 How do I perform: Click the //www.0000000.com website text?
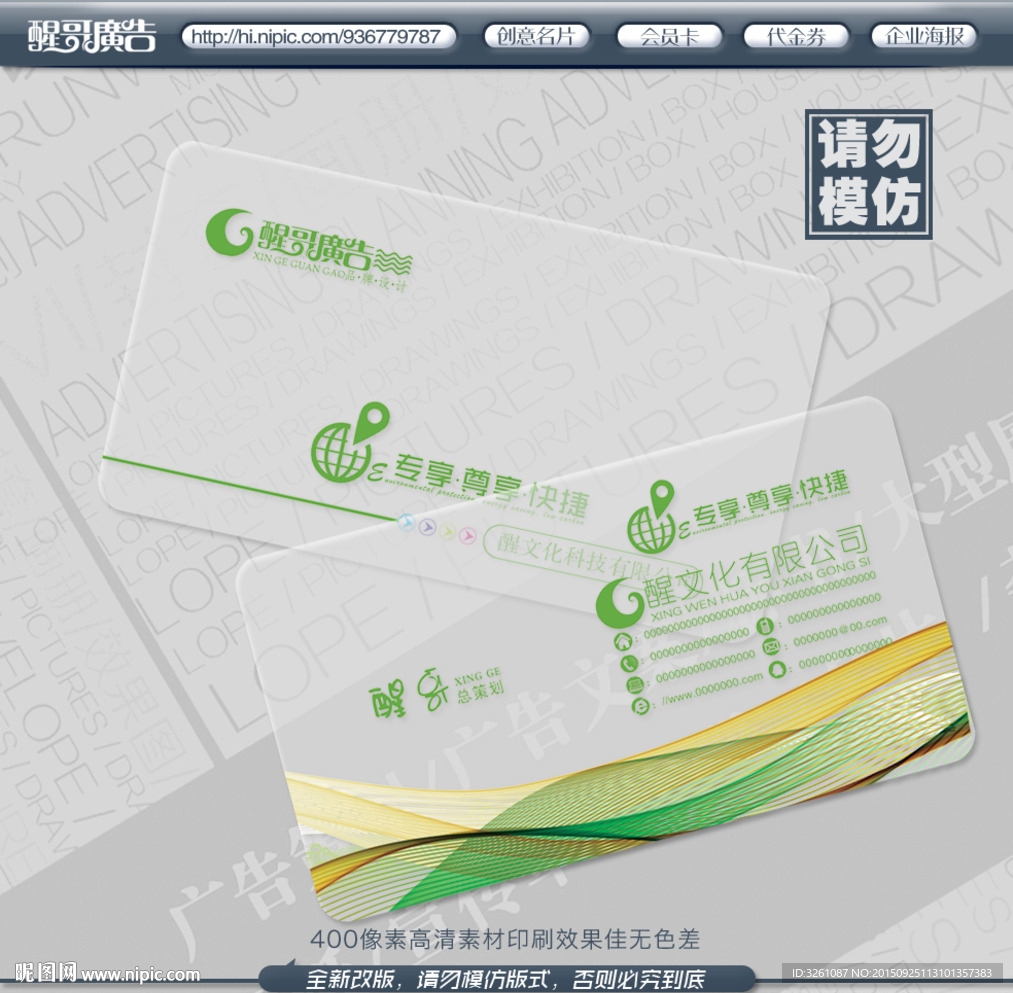pyautogui.click(x=712, y=691)
